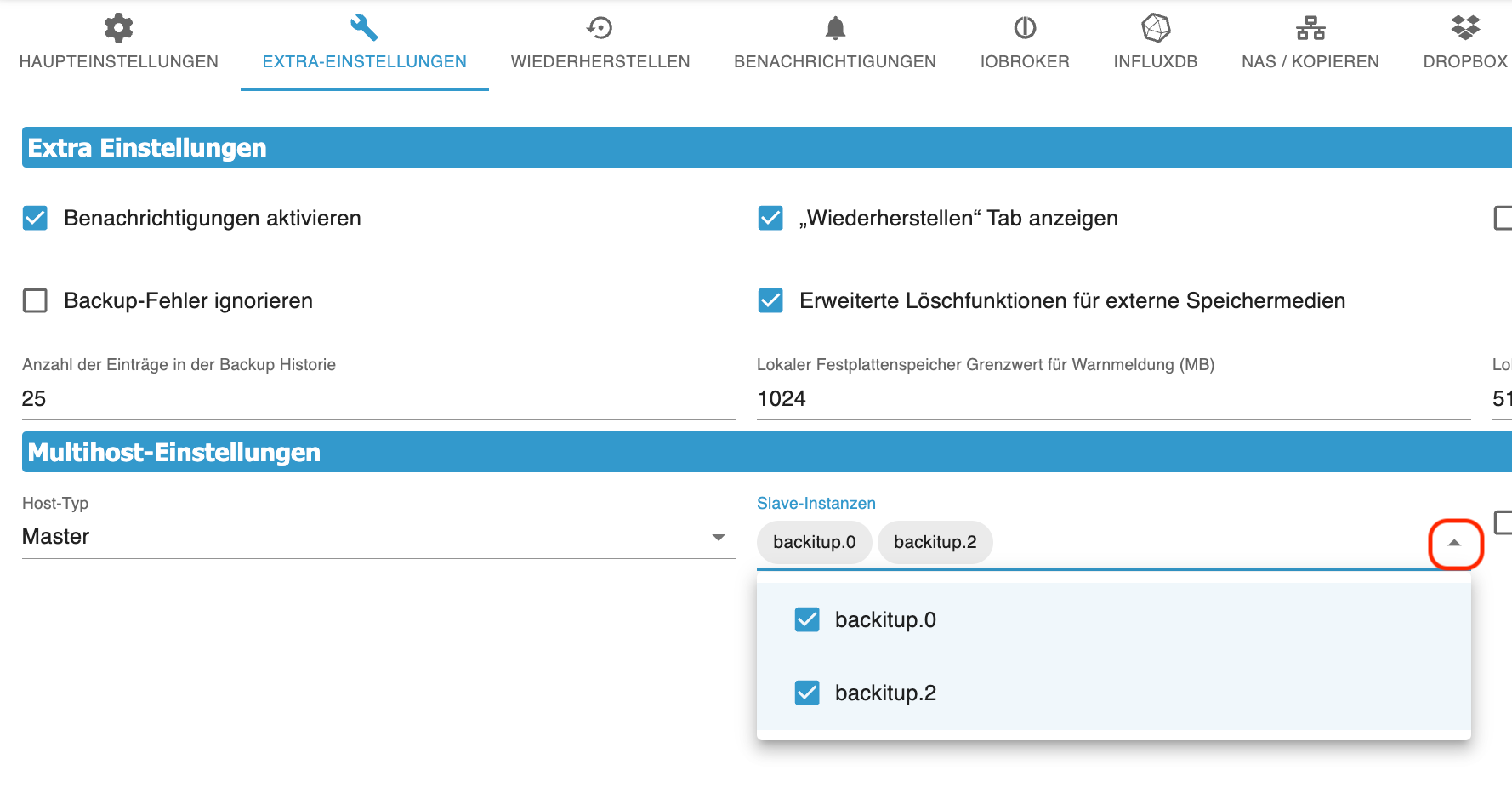Switch to NAS / Kopieren tab

click(1310, 61)
